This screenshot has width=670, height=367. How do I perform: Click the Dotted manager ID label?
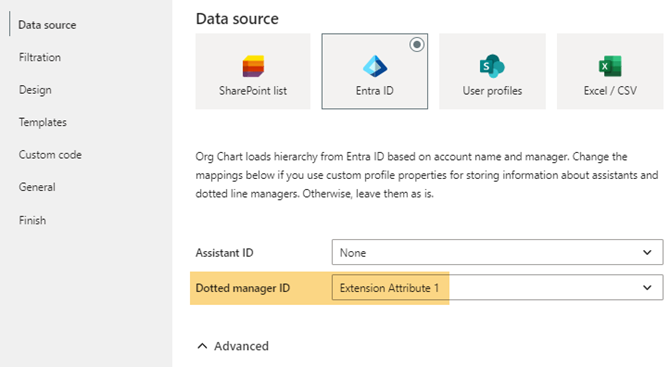click(x=243, y=288)
